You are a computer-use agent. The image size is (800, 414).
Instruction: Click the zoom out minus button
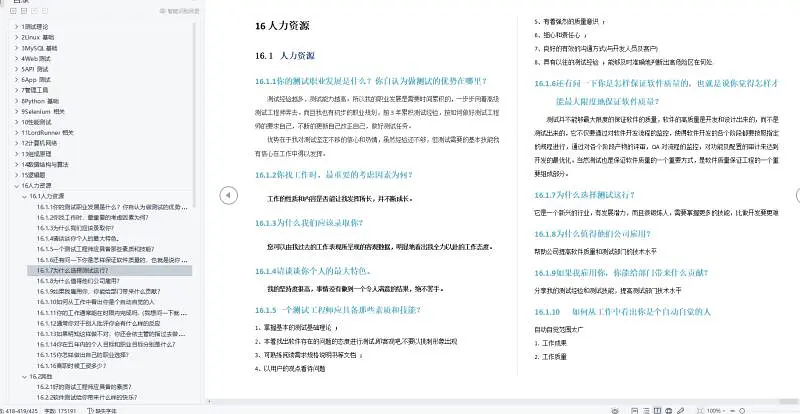pyautogui.click(x=732, y=410)
